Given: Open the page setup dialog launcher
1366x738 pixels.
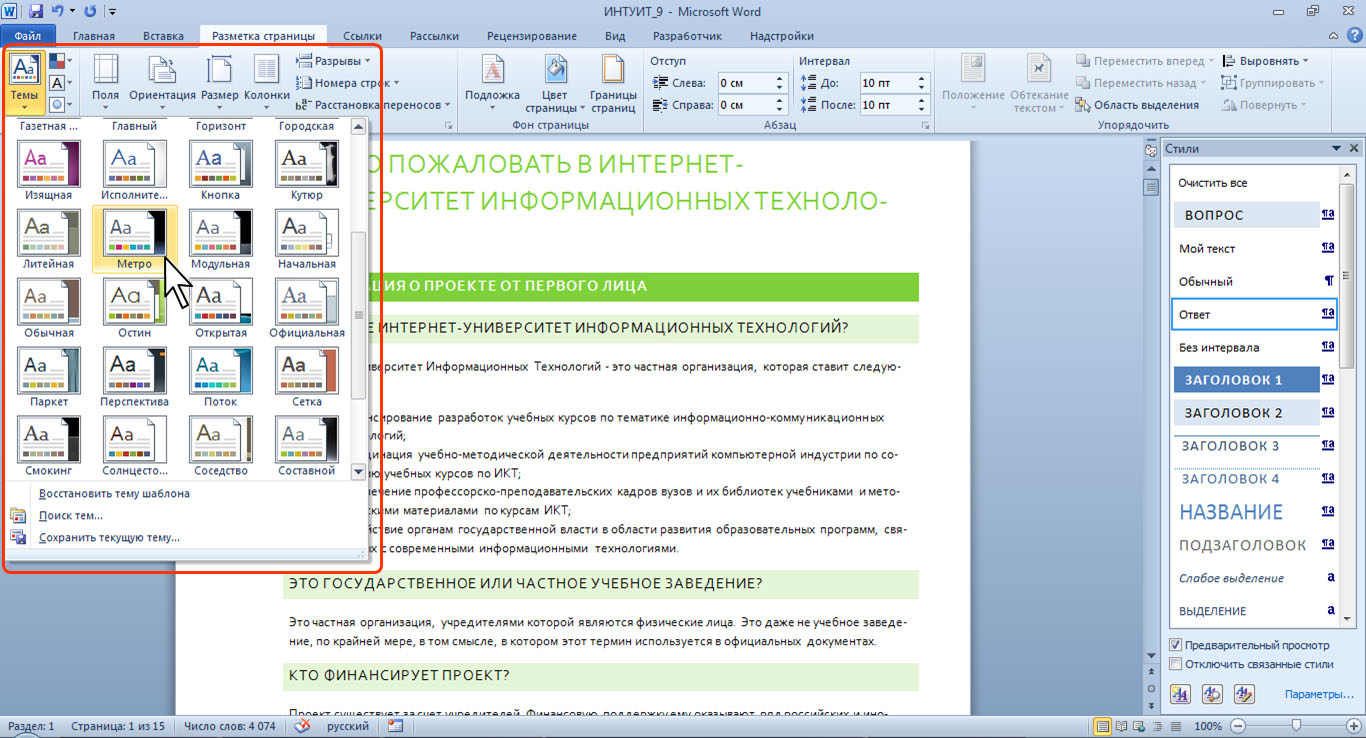Looking at the screenshot, I should pyautogui.click(x=448, y=126).
